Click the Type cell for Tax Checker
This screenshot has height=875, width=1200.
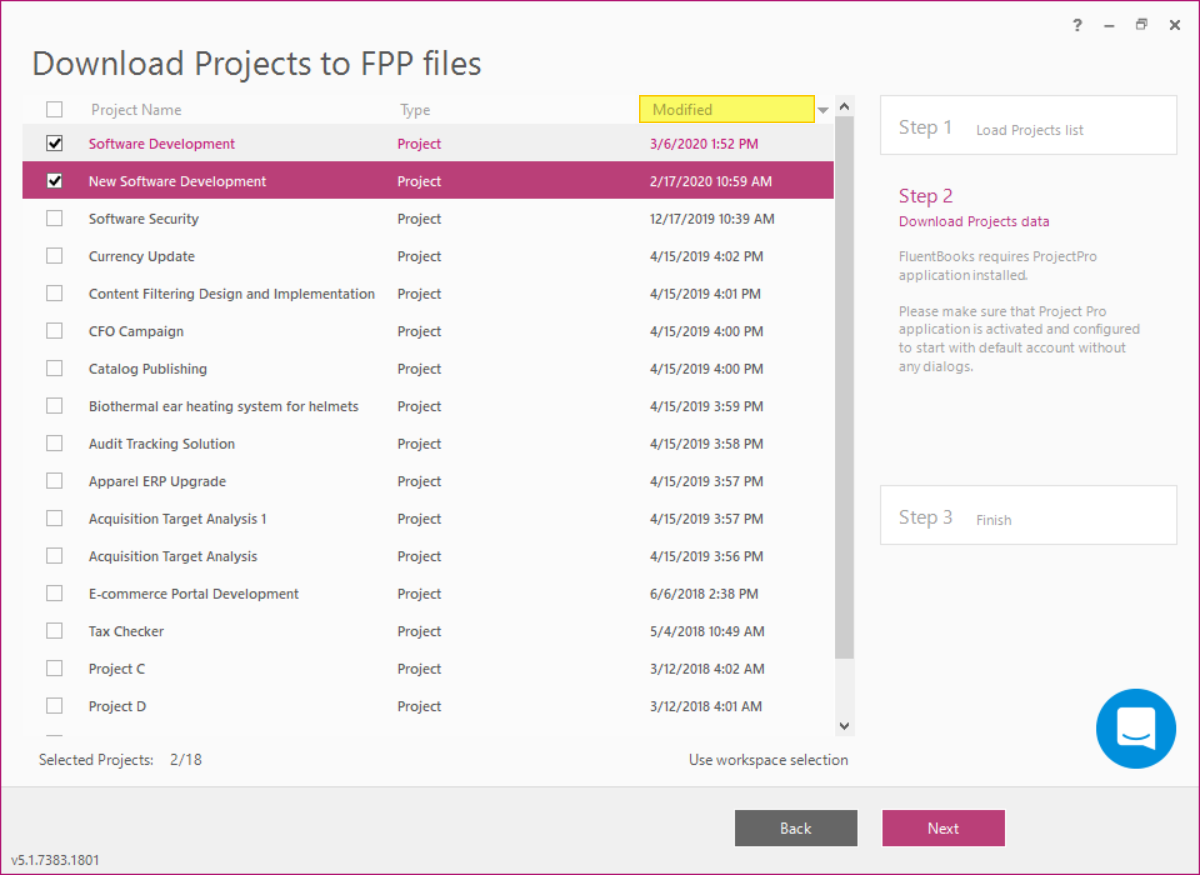coord(419,631)
